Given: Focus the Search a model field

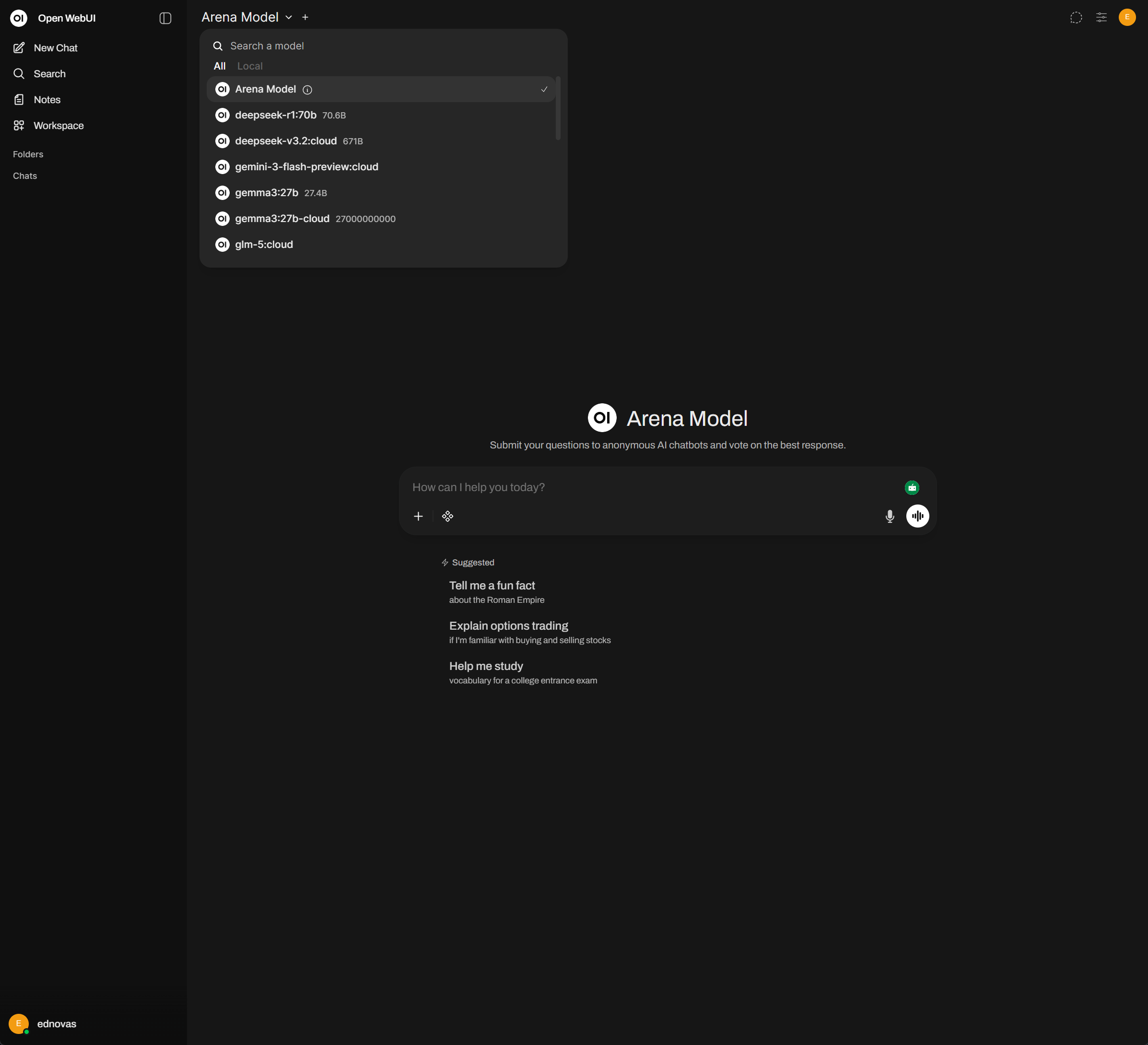Looking at the screenshot, I should (x=387, y=46).
